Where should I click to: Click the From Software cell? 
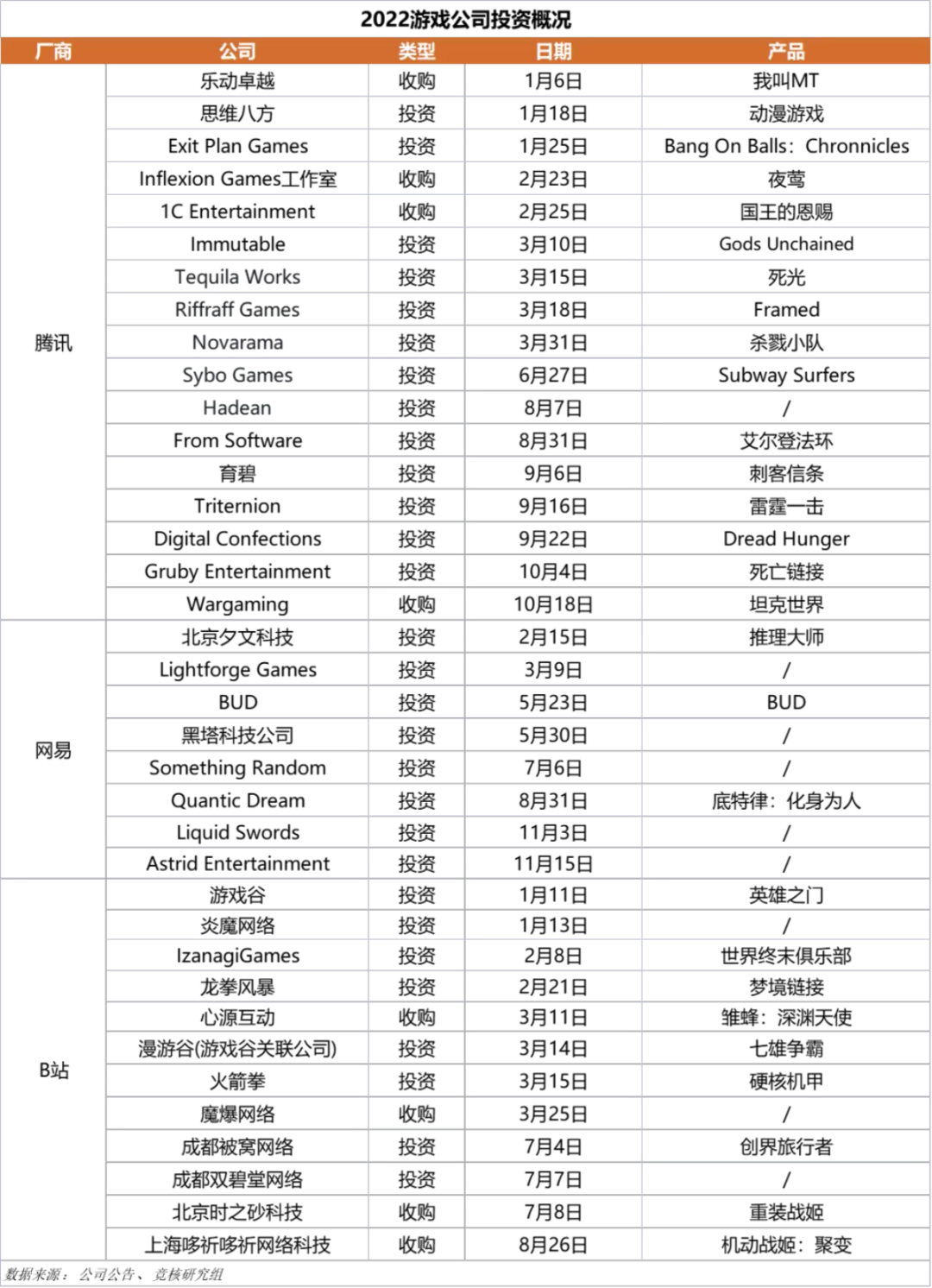click(237, 440)
